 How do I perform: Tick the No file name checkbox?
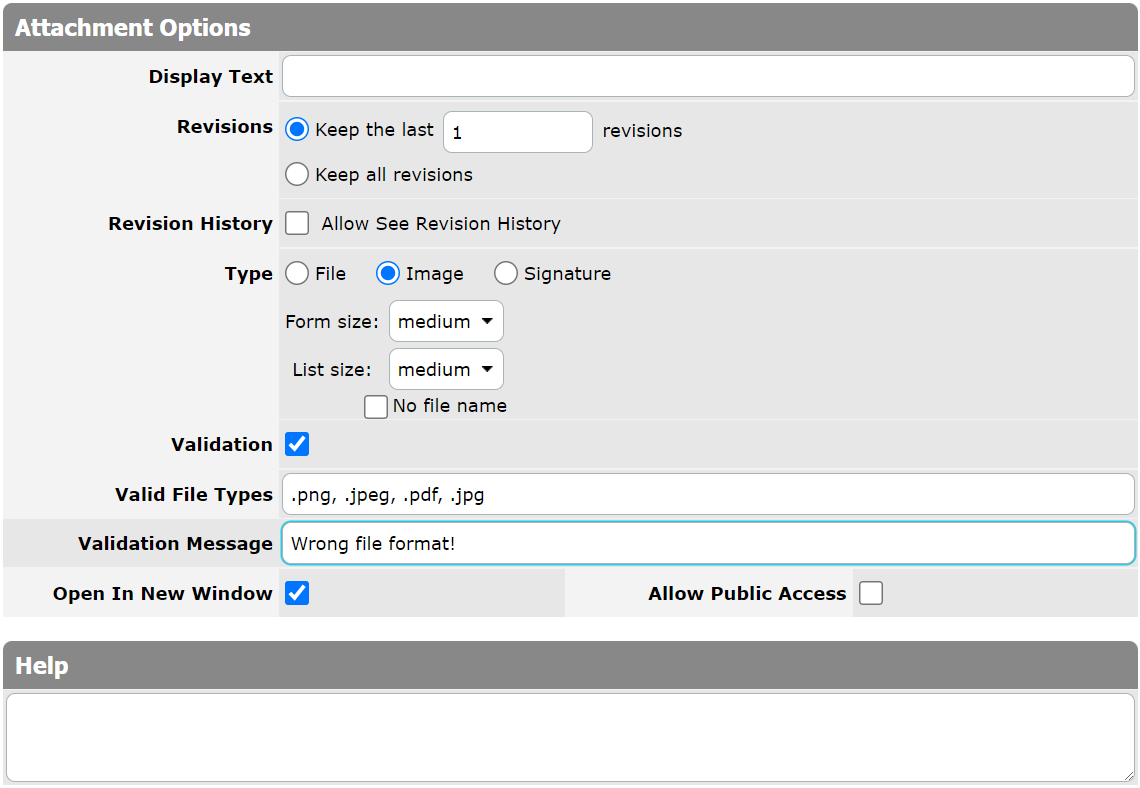[x=376, y=406]
